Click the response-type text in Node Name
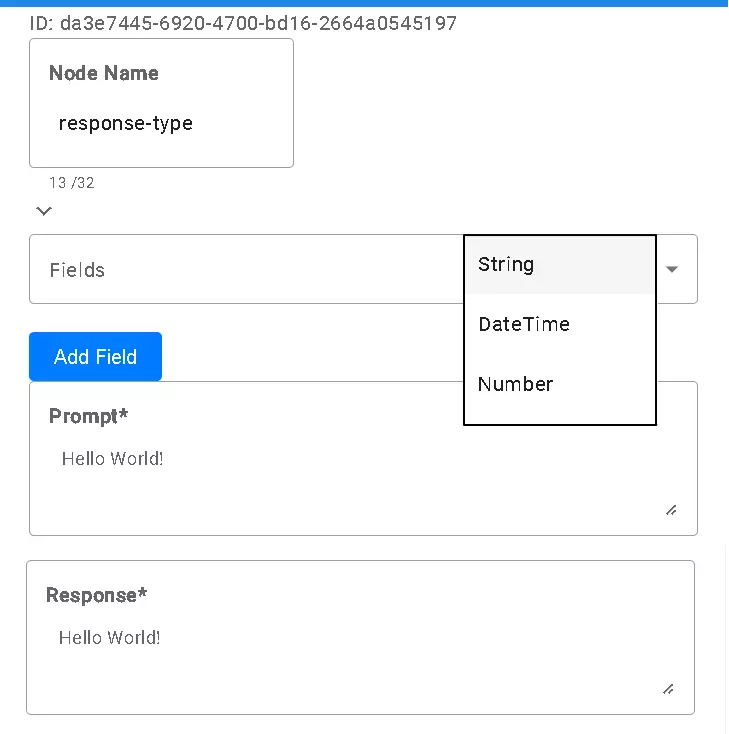729x734 pixels. 126,124
